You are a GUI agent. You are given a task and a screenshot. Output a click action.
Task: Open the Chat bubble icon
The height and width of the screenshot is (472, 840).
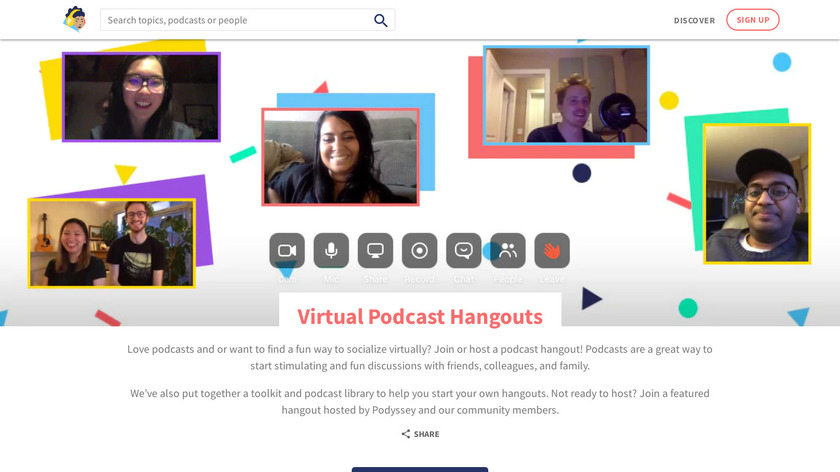pyautogui.click(x=463, y=251)
